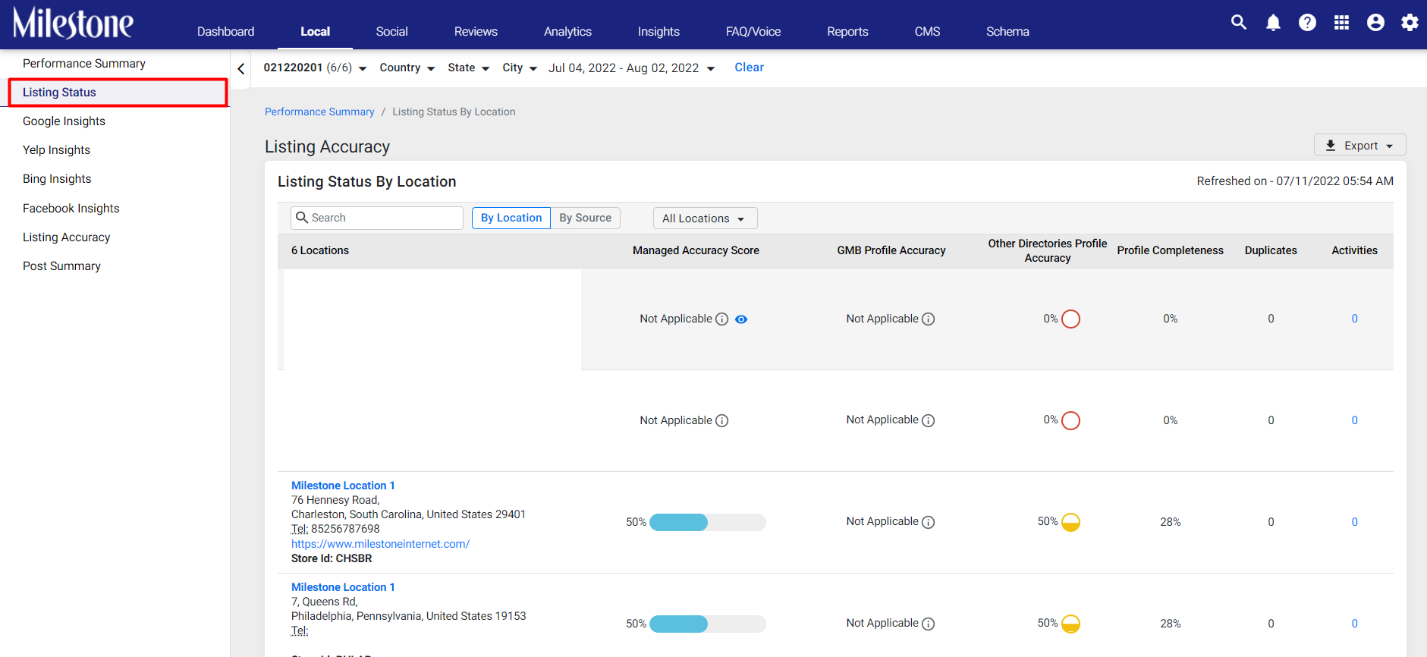Click Philadelphia row's 50% managed accuracy bar

pos(707,624)
